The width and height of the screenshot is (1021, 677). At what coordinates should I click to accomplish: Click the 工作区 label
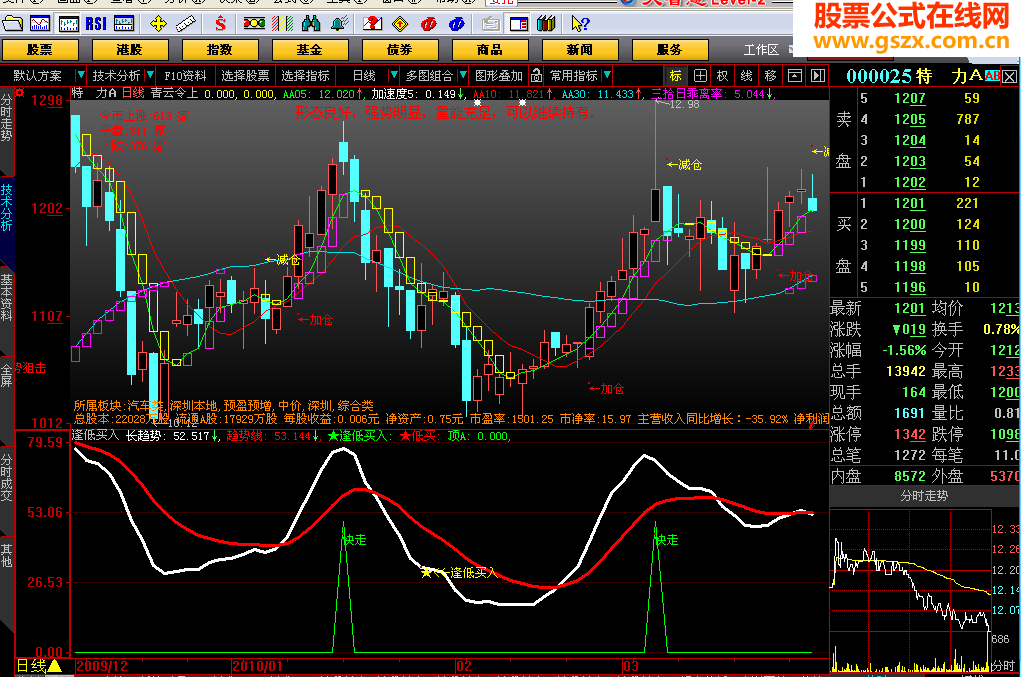pos(761,50)
